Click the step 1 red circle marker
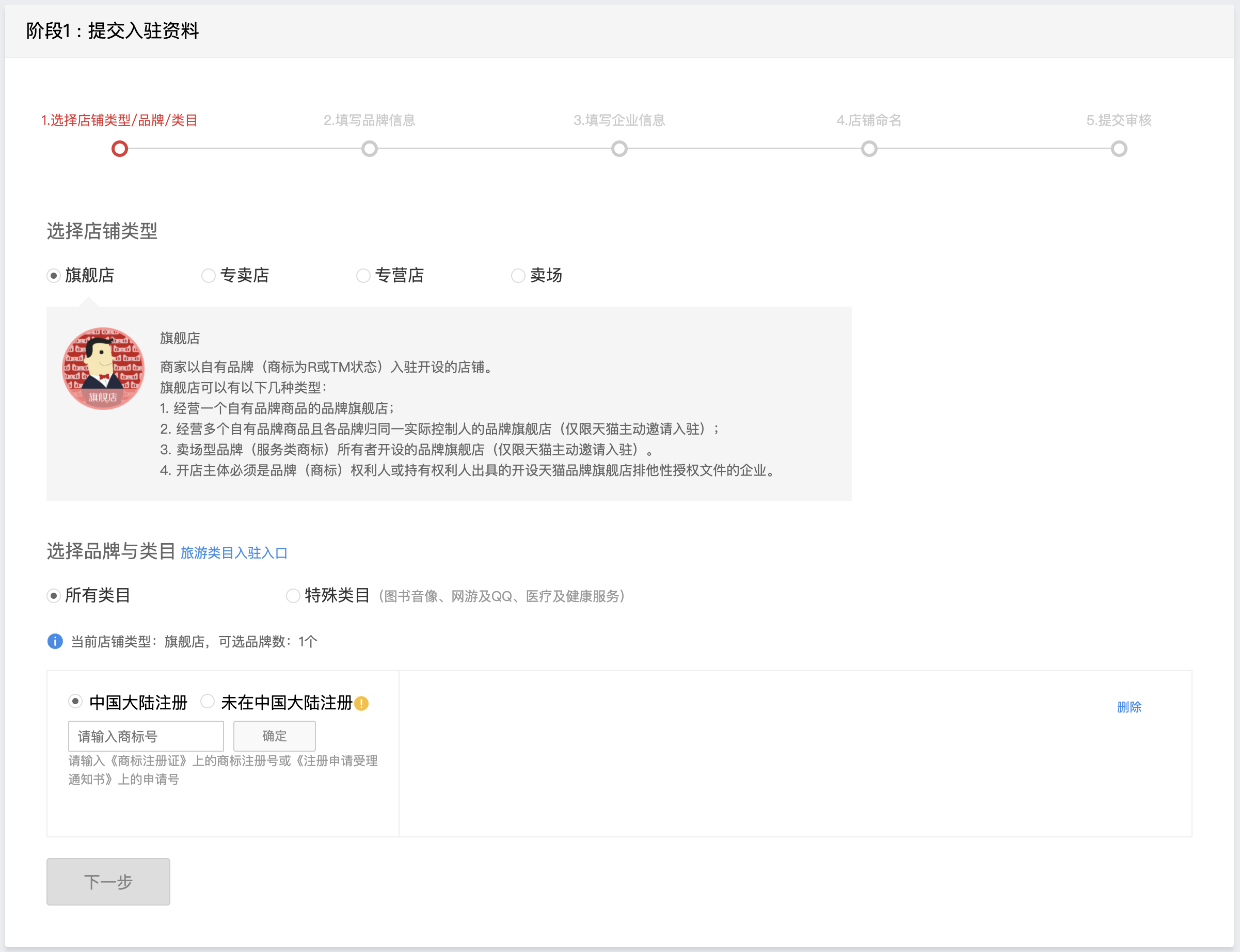1240x952 pixels. tap(120, 149)
